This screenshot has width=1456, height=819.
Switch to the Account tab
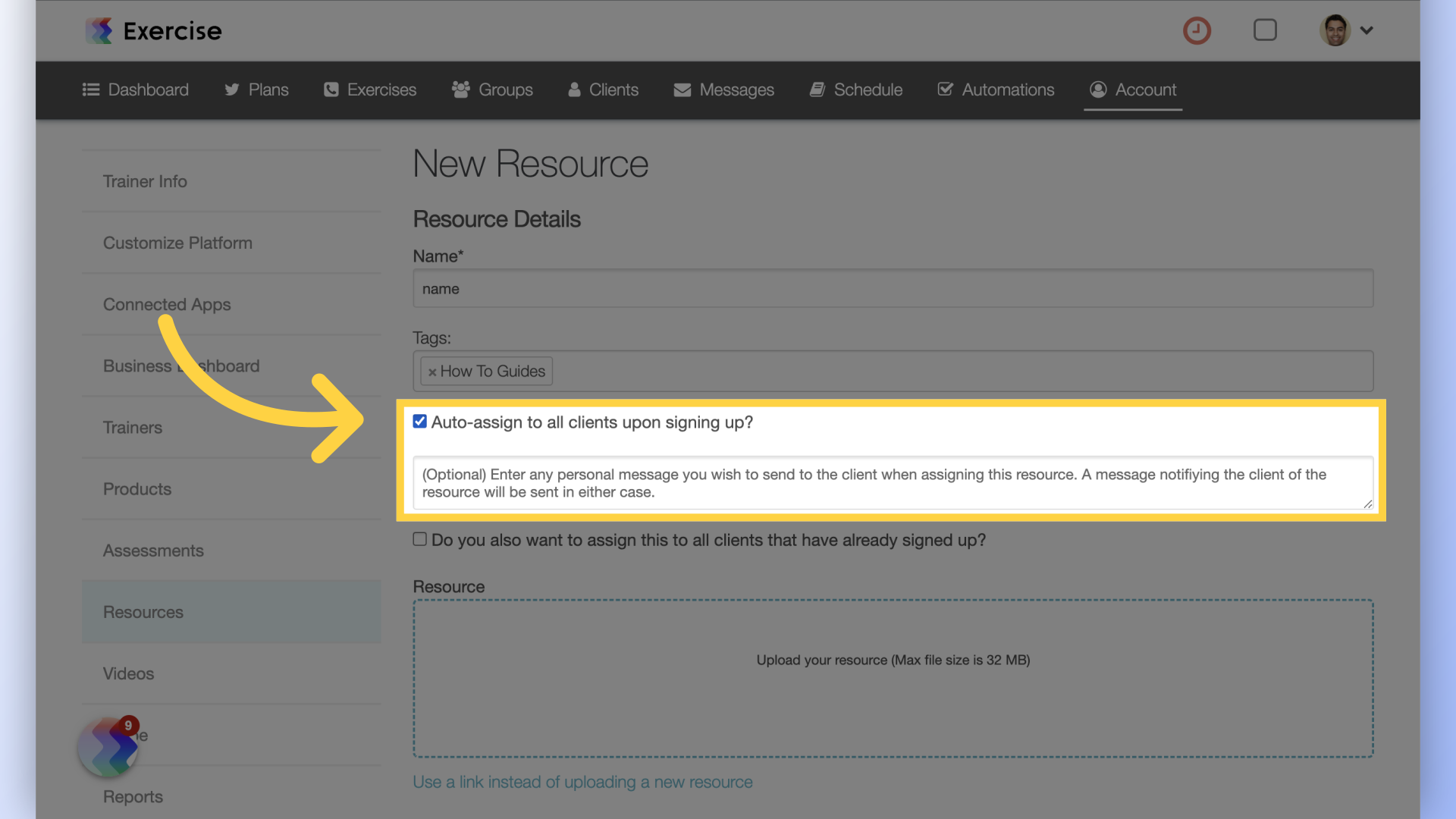[1132, 89]
